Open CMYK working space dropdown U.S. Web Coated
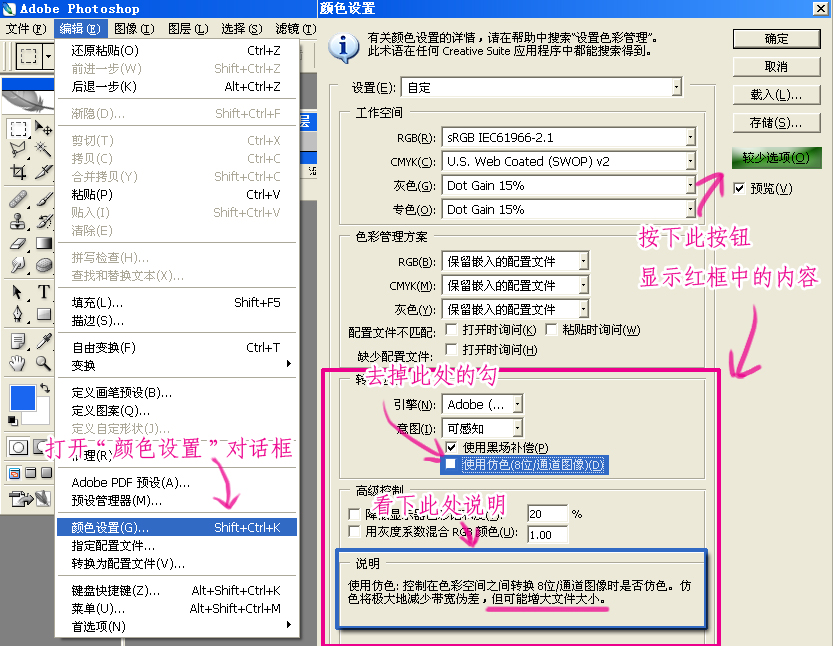Viewport: 833px width, 646px height. 568,162
